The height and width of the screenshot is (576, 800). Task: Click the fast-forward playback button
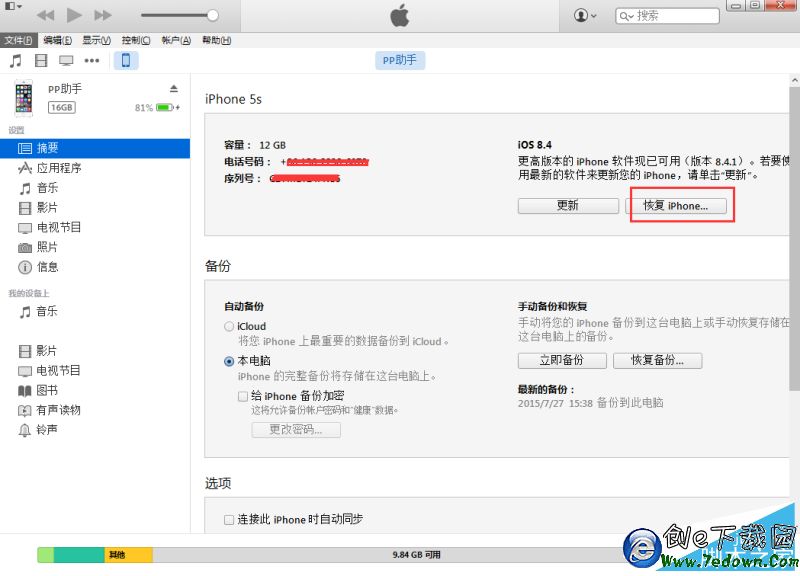click(x=103, y=15)
